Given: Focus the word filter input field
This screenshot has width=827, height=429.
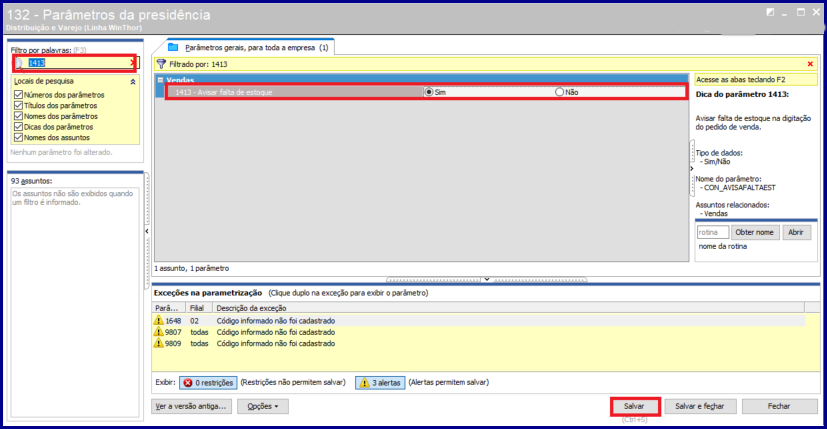Looking at the screenshot, I should click(78, 63).
